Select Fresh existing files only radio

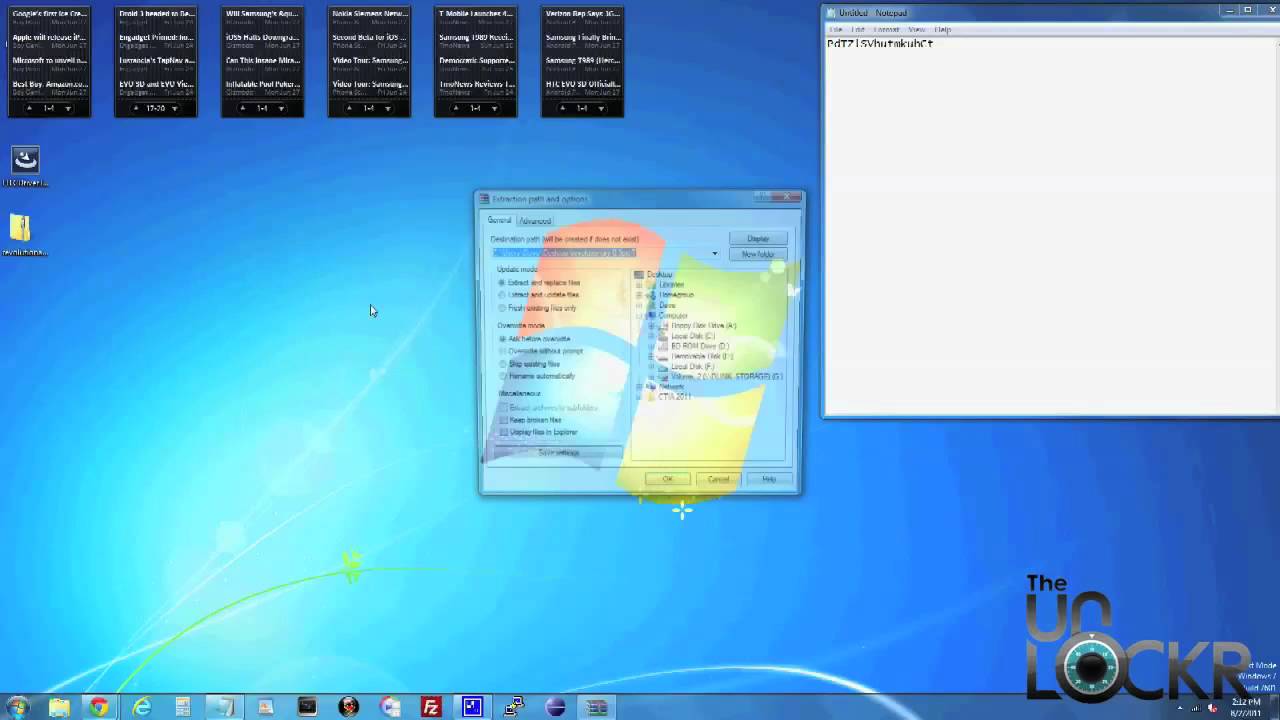point(538,308)
